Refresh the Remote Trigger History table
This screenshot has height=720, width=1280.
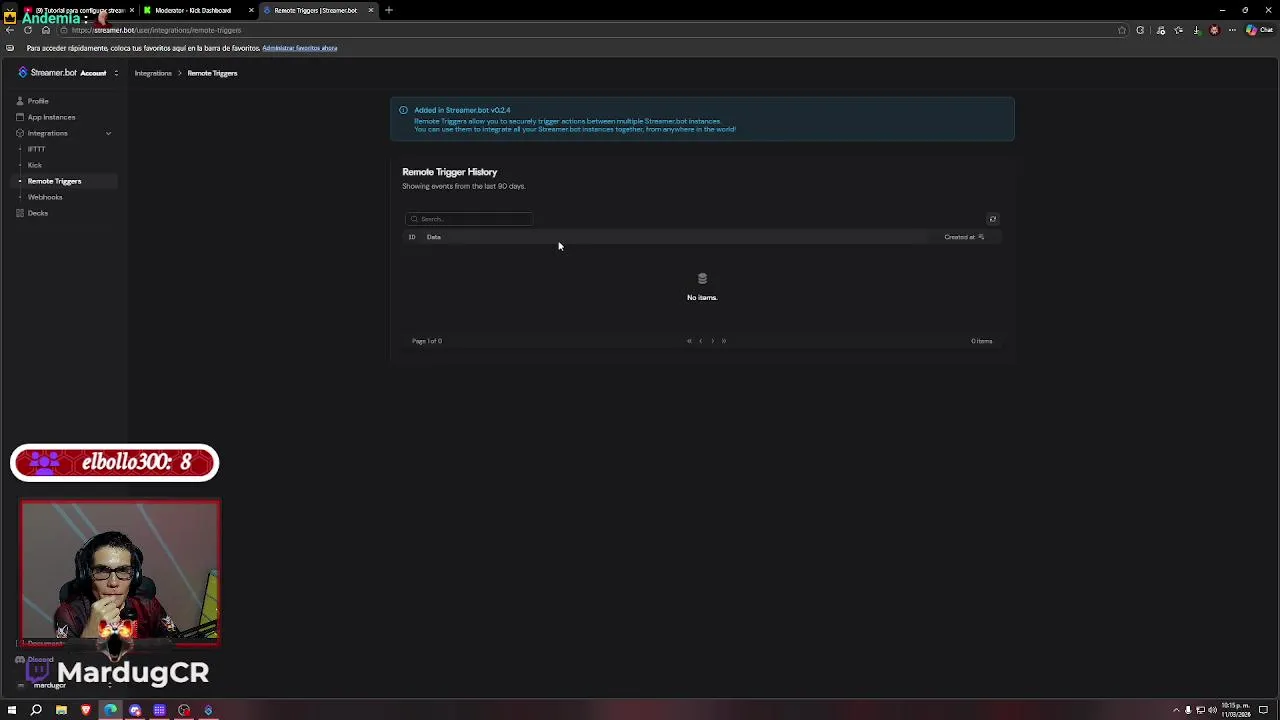point(992,219)
